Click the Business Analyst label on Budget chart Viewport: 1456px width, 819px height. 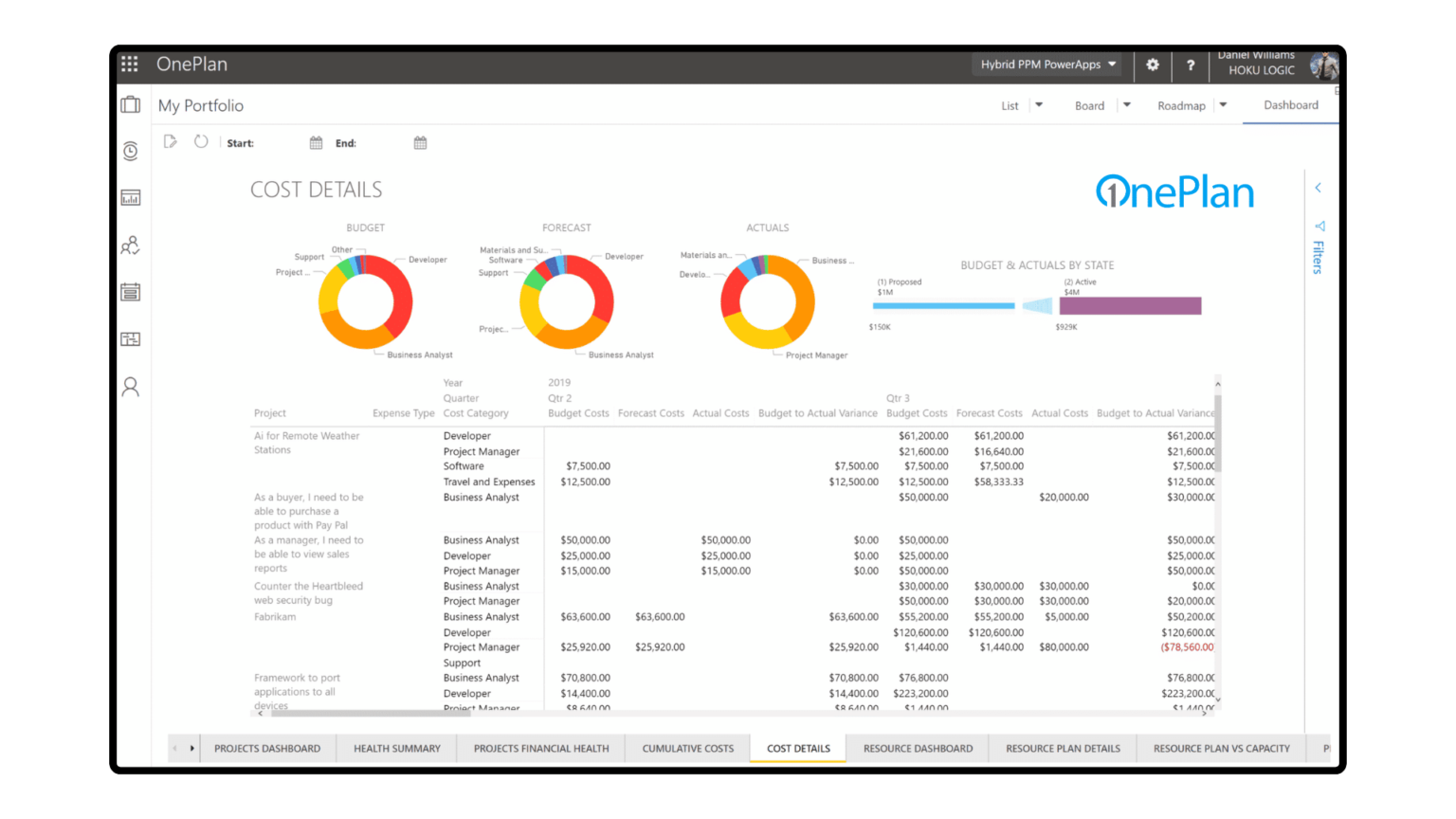pos(420,355)
